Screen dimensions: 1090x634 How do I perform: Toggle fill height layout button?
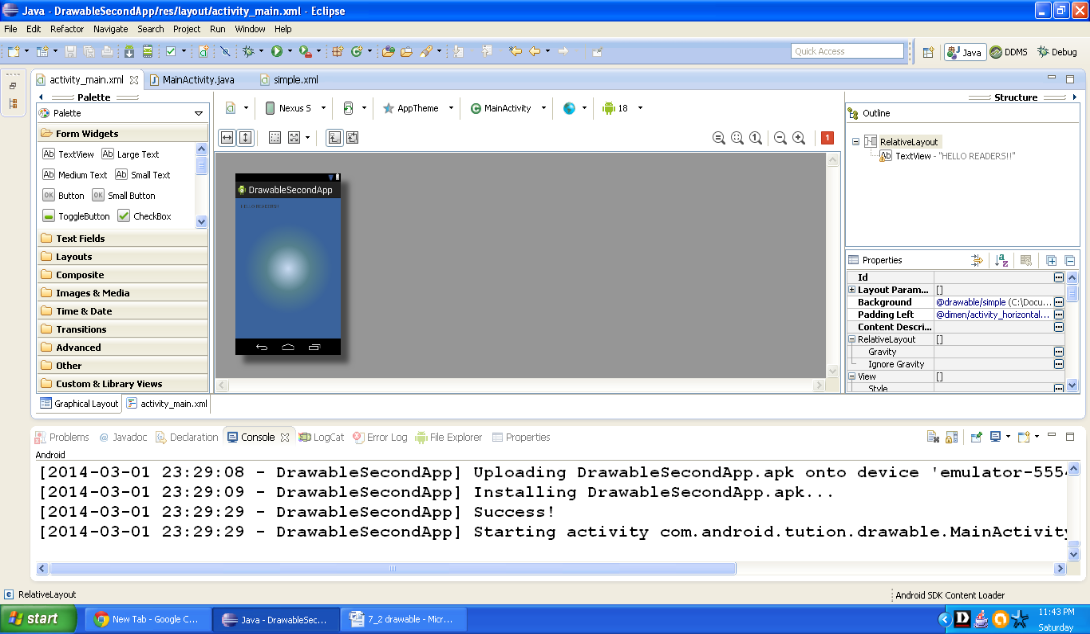coord(245,138)
